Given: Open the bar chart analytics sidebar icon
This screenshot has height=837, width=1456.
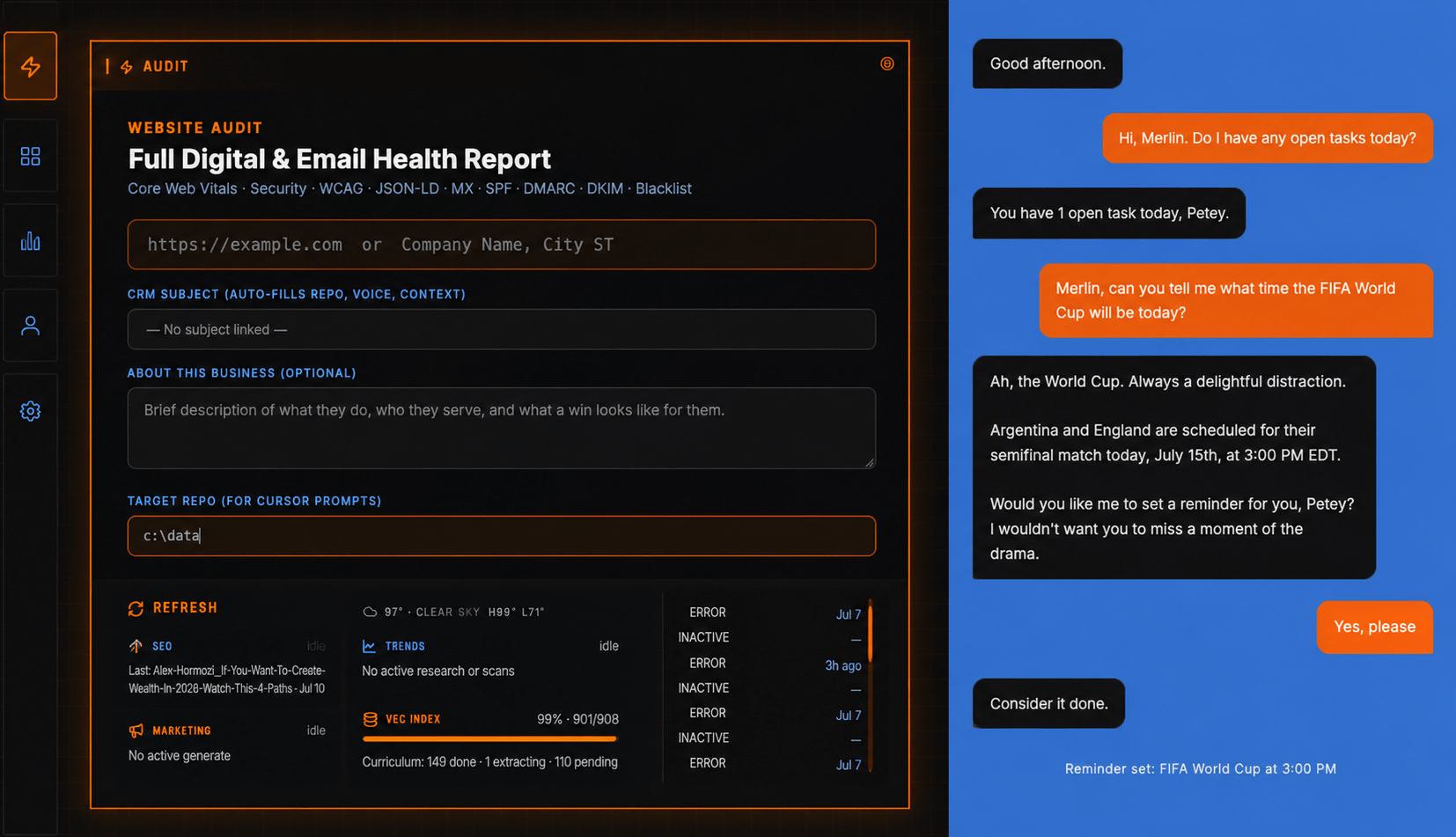Looking at the screenshot, I should coord(30,241).
